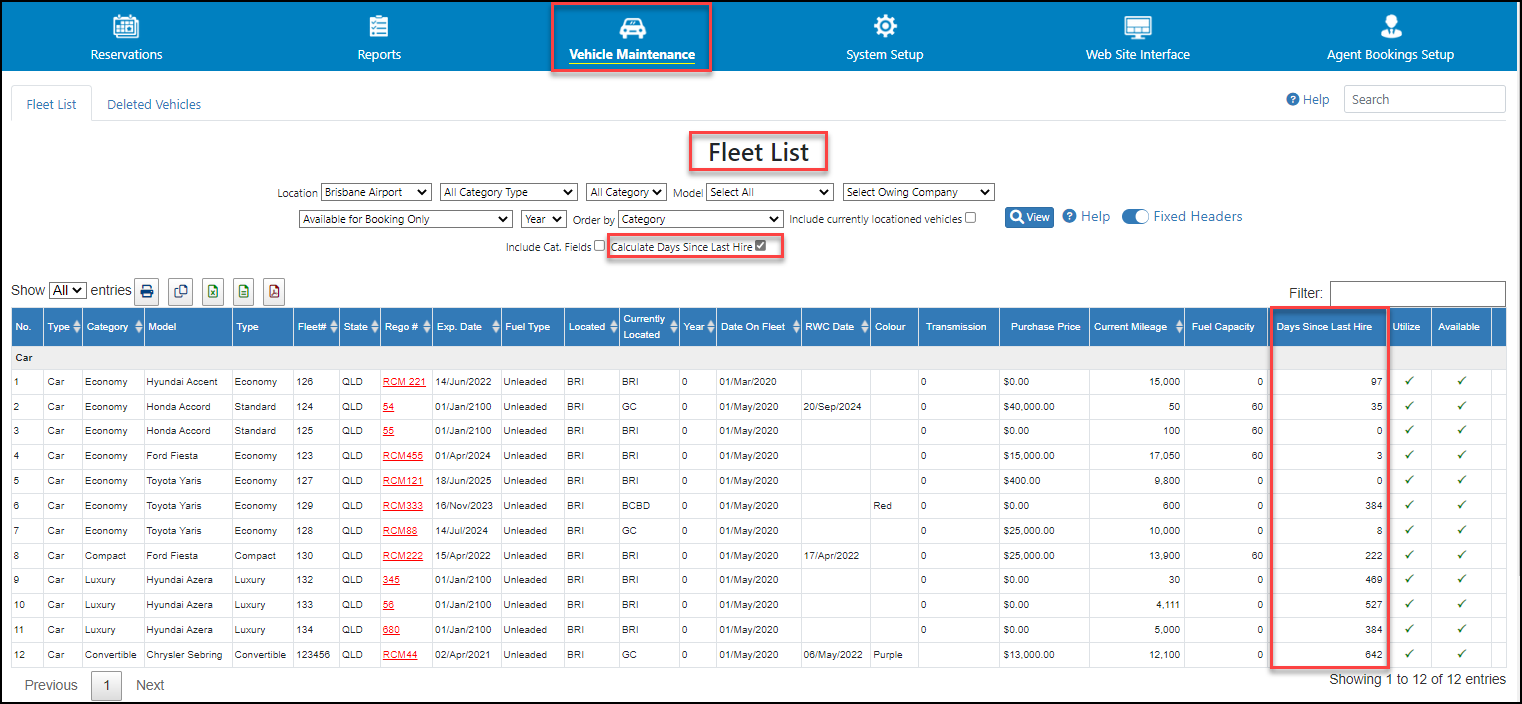Export fleet list to Excel
Viewport: 1522px width, 704px height.
[212, 291]
